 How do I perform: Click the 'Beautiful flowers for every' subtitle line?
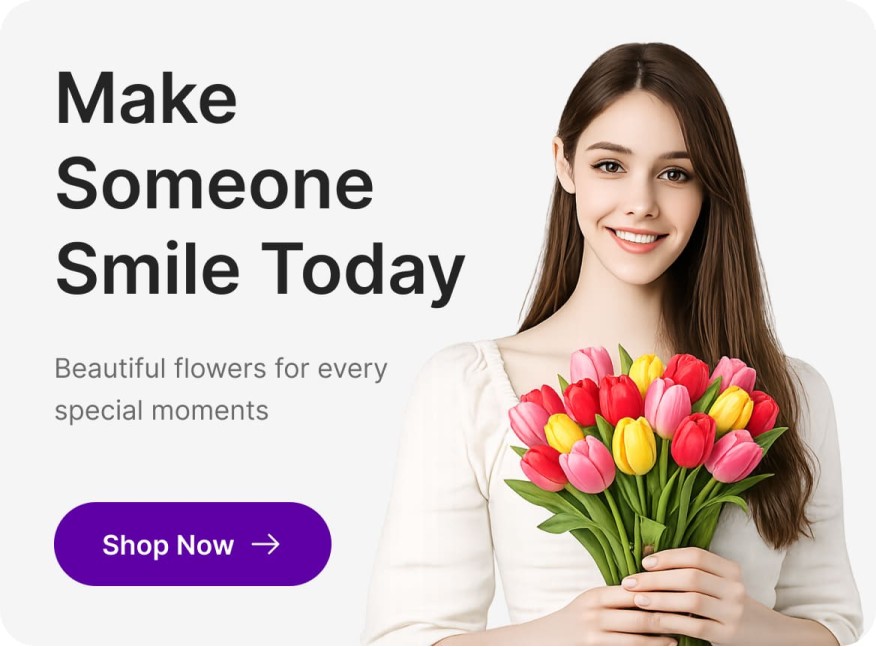[x=221, y=369]
